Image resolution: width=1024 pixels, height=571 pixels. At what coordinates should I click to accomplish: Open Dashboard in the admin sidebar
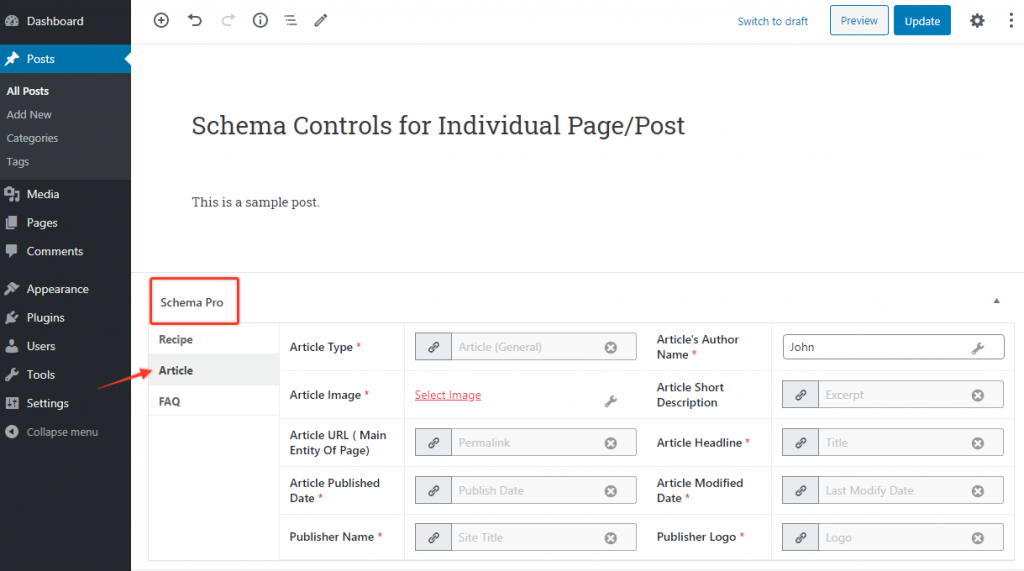tap(65, 21)
